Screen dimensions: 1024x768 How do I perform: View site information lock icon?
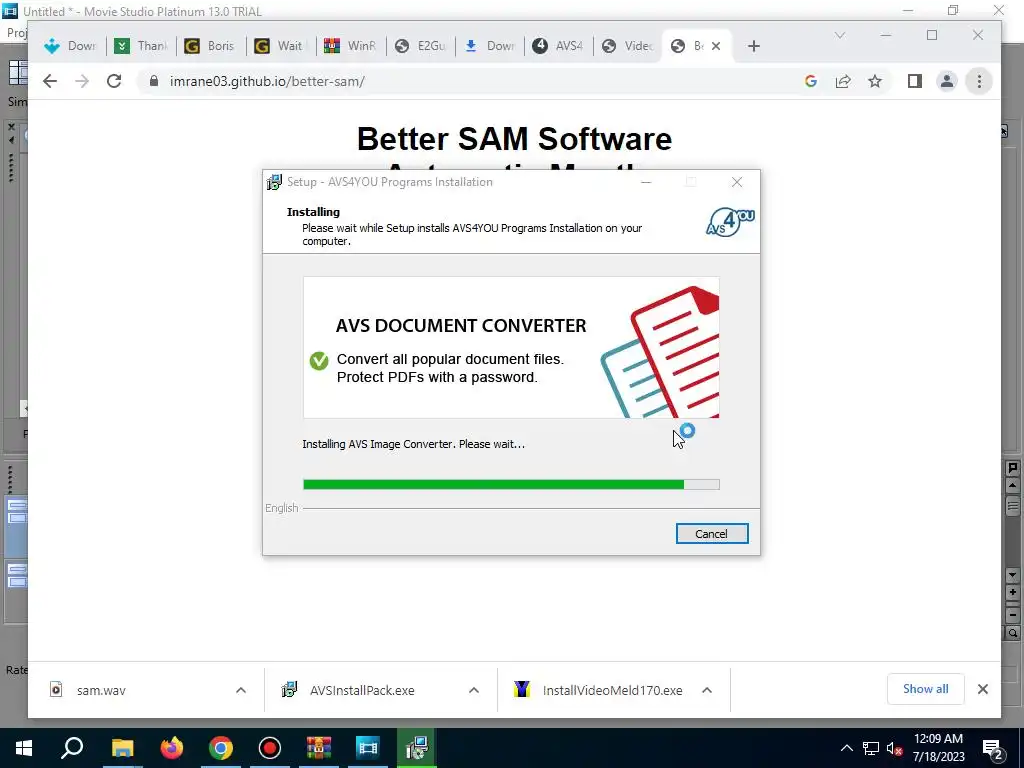(153, 81)
